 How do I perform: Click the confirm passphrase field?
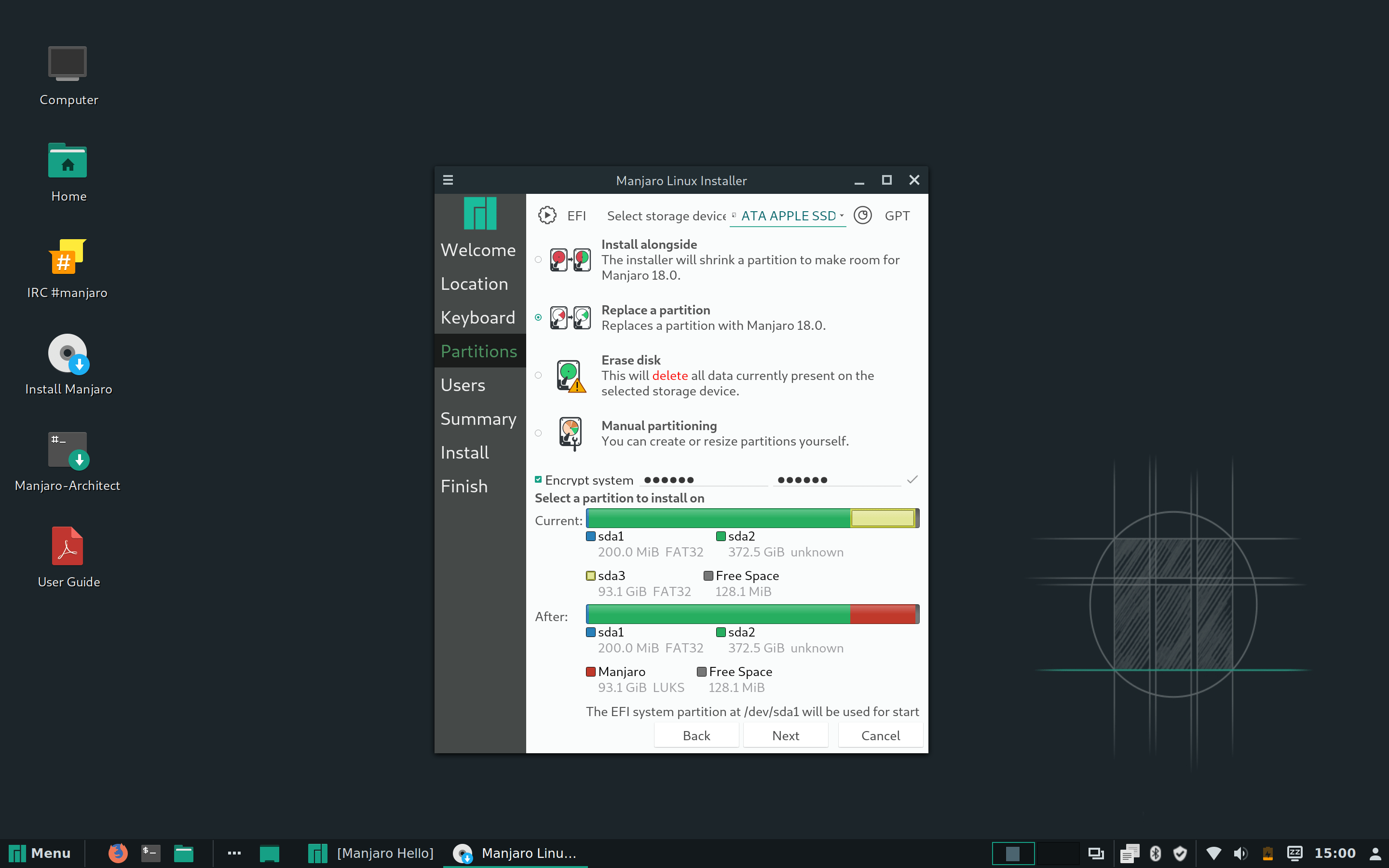pyautogui.click(x=837, y=479)
